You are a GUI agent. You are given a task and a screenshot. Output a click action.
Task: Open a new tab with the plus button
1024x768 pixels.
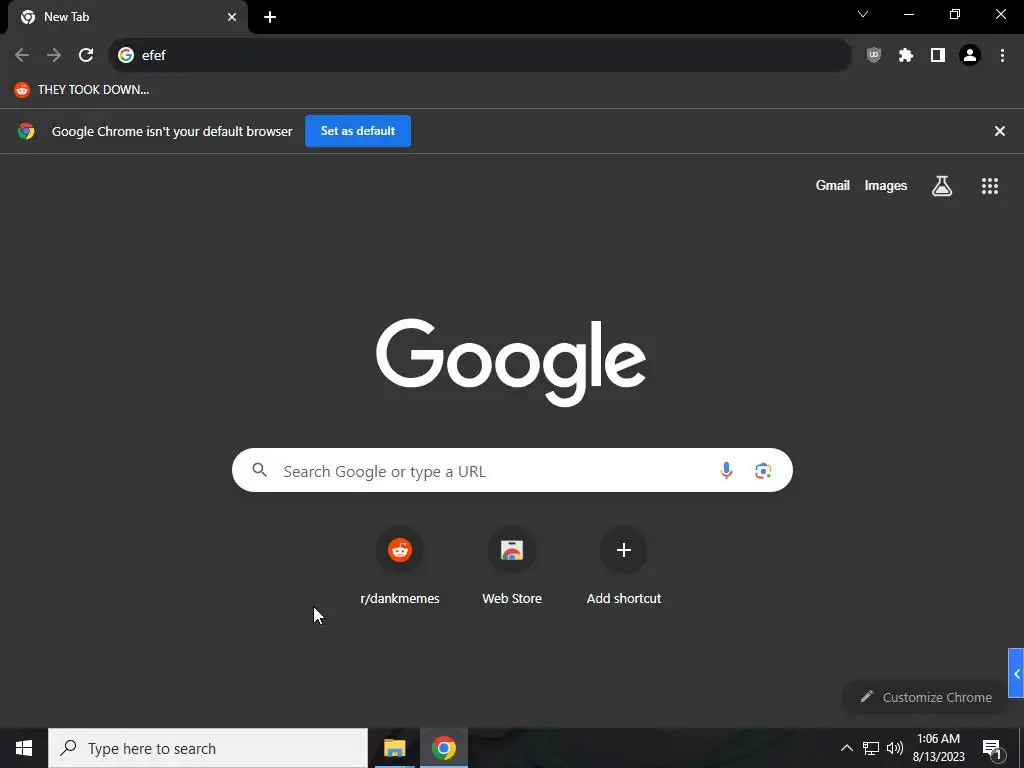pos(270,17)
